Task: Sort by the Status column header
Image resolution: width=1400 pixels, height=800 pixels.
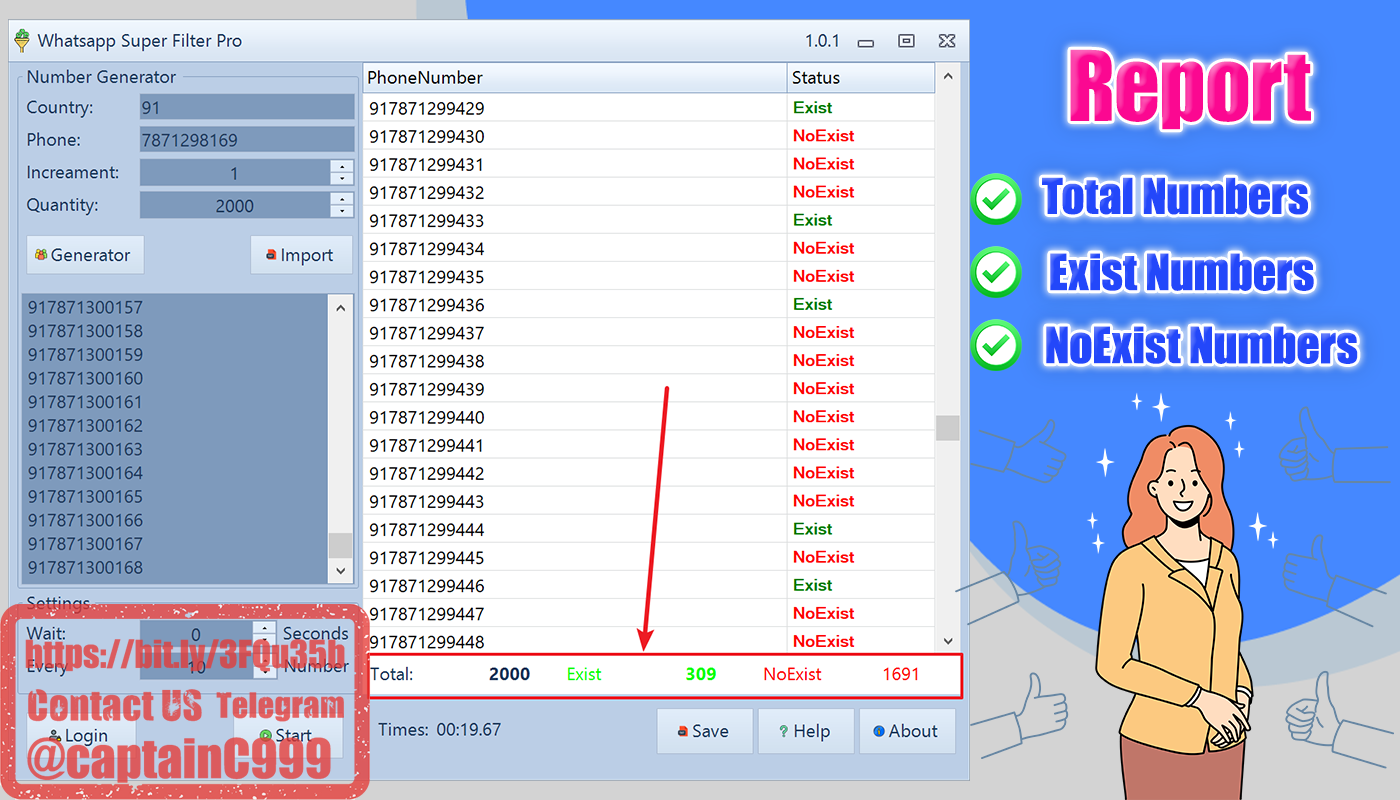Action: click(861, 77)
